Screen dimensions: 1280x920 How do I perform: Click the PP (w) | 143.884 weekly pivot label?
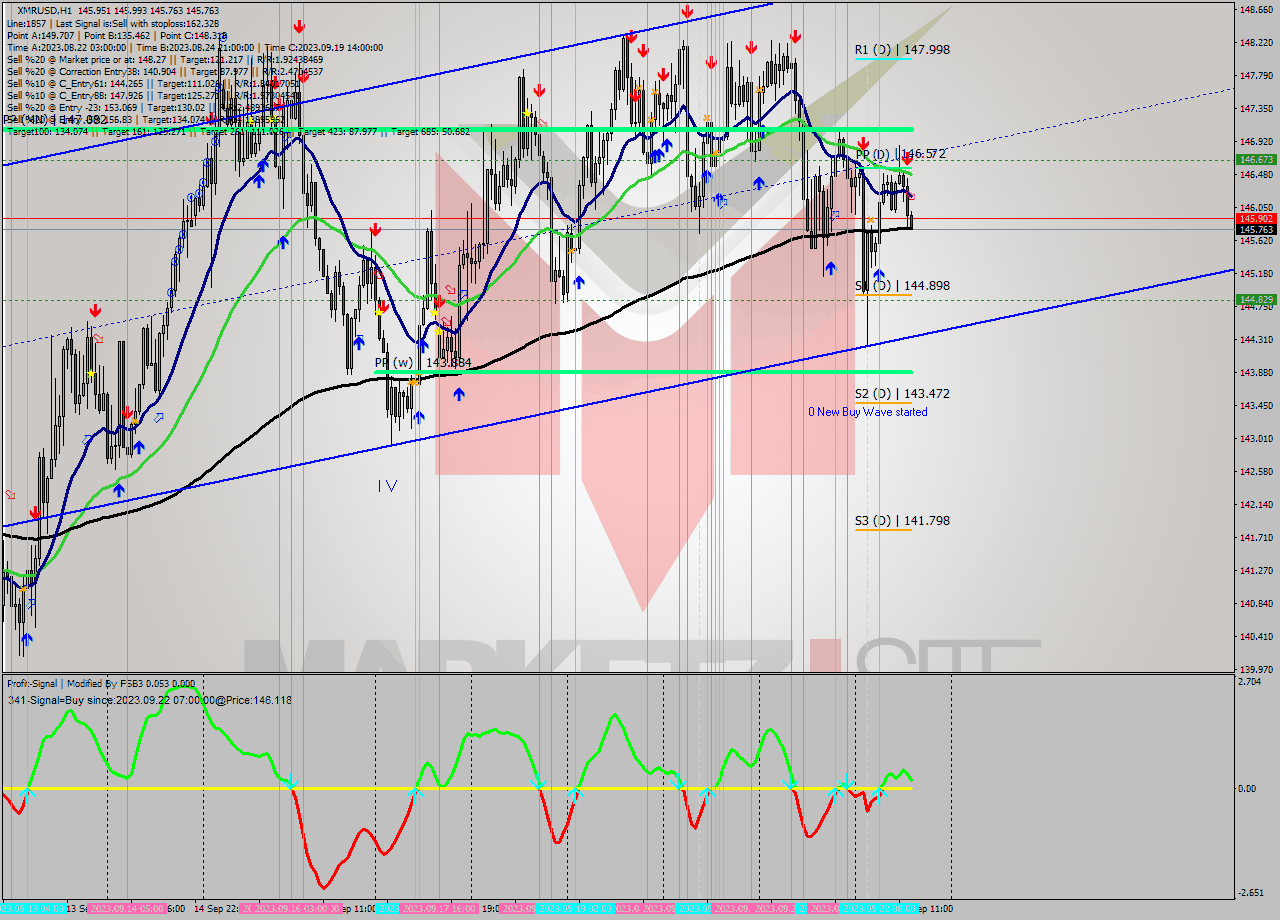tap(423, 363)
